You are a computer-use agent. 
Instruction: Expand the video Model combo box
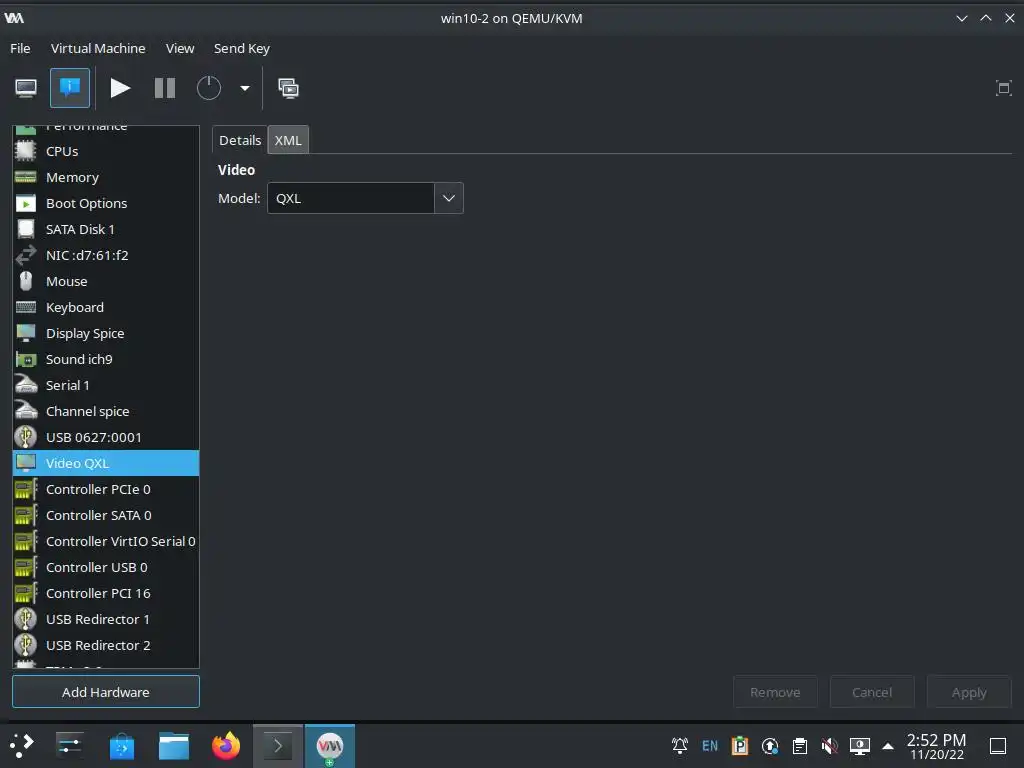[x=449, y=198]
